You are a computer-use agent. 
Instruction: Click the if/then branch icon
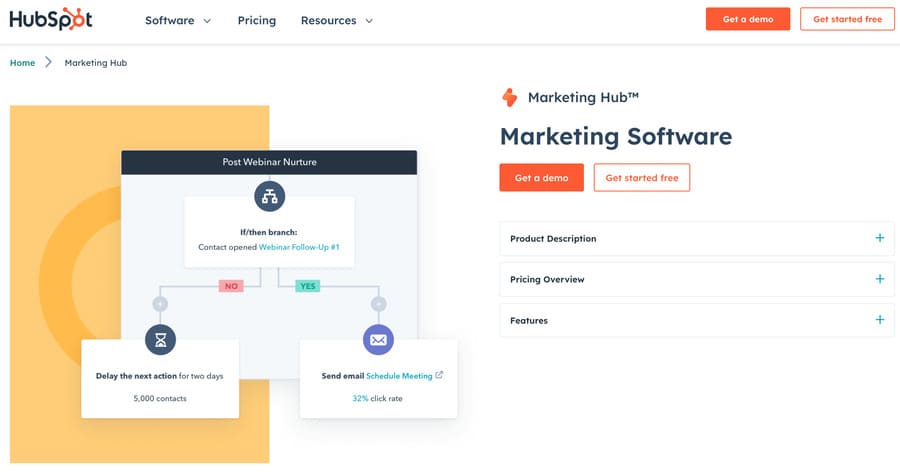pyautogui.click(x=270, y=196)
